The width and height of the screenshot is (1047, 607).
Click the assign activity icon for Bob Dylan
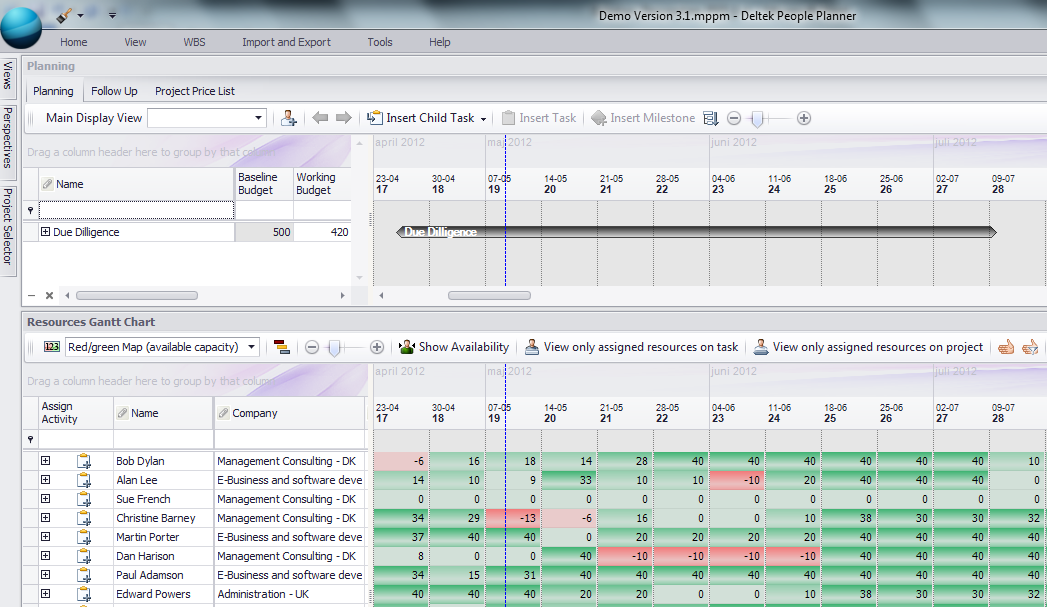click(84, 461)
